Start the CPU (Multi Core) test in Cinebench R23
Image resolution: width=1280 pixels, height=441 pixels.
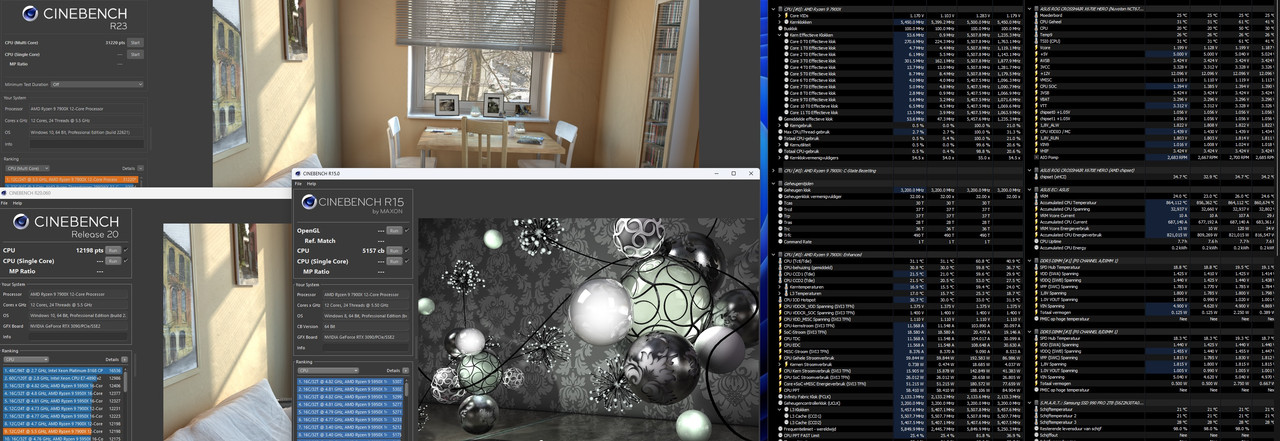[135, 42]
